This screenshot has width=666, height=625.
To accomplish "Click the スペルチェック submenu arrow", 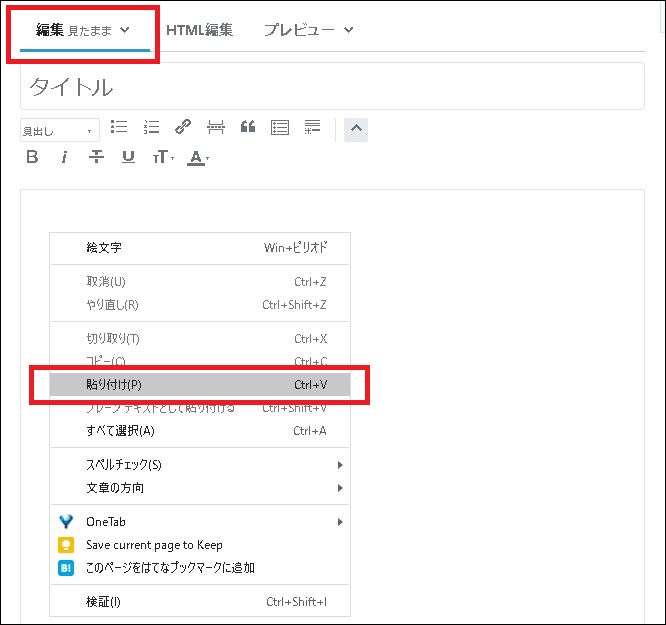I will click(340, 465).
